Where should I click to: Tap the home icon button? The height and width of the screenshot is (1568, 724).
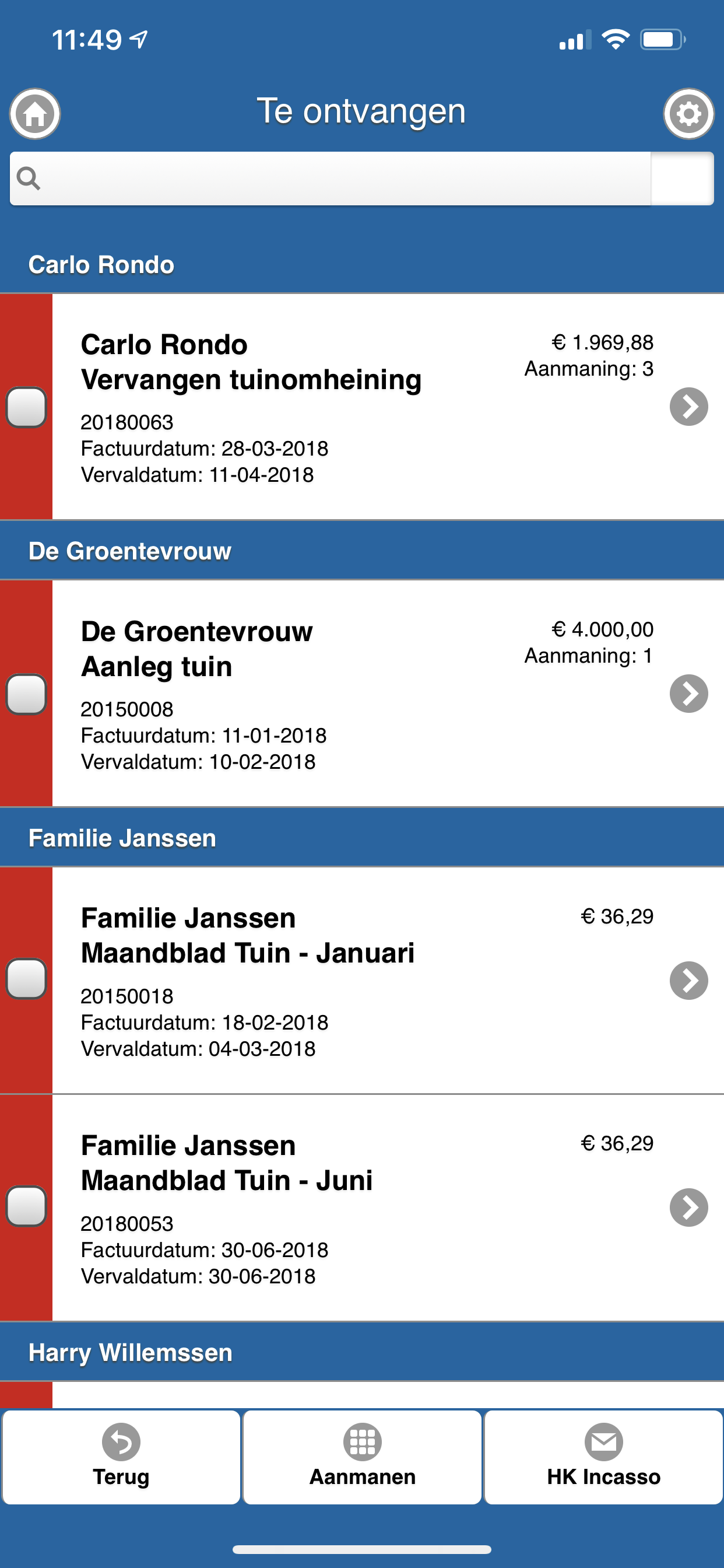[x=34, y=114]
